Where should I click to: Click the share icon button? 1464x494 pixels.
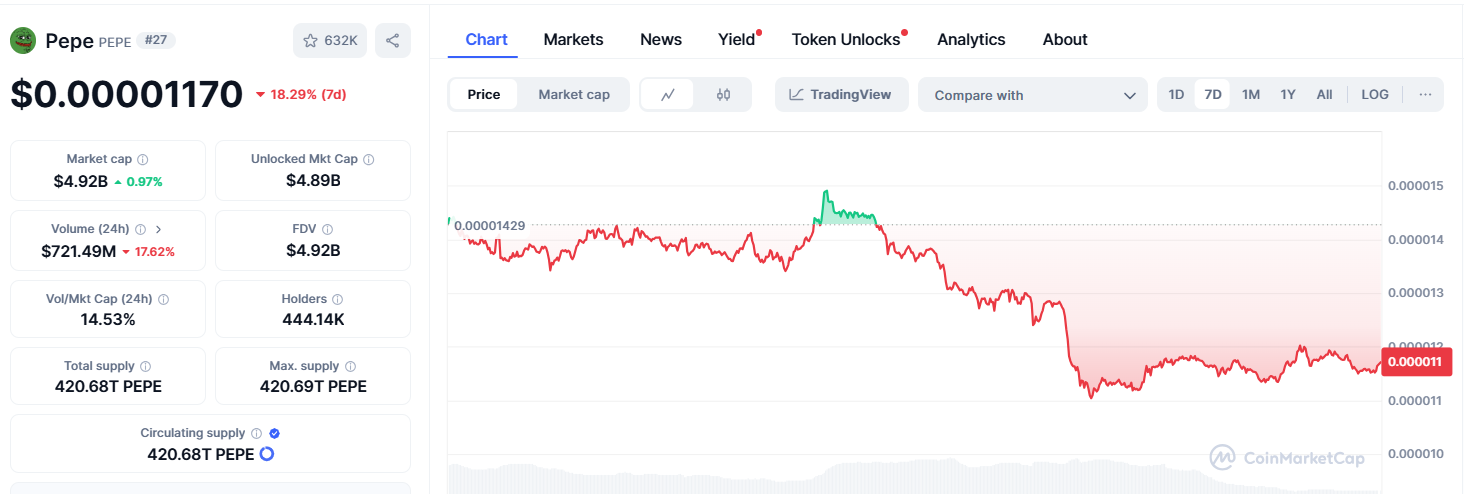coord(392,41)
